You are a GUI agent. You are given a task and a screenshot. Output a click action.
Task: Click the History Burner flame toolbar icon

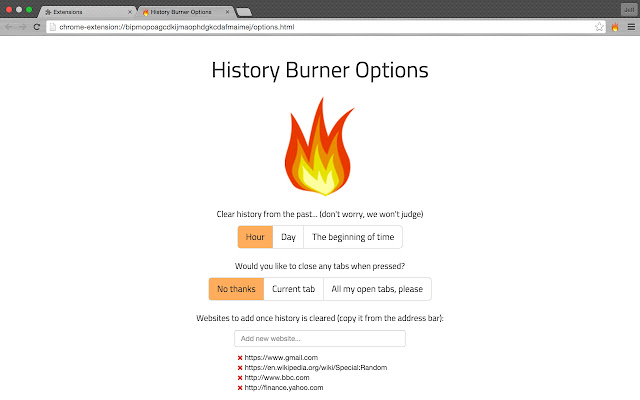coord(615,27)
